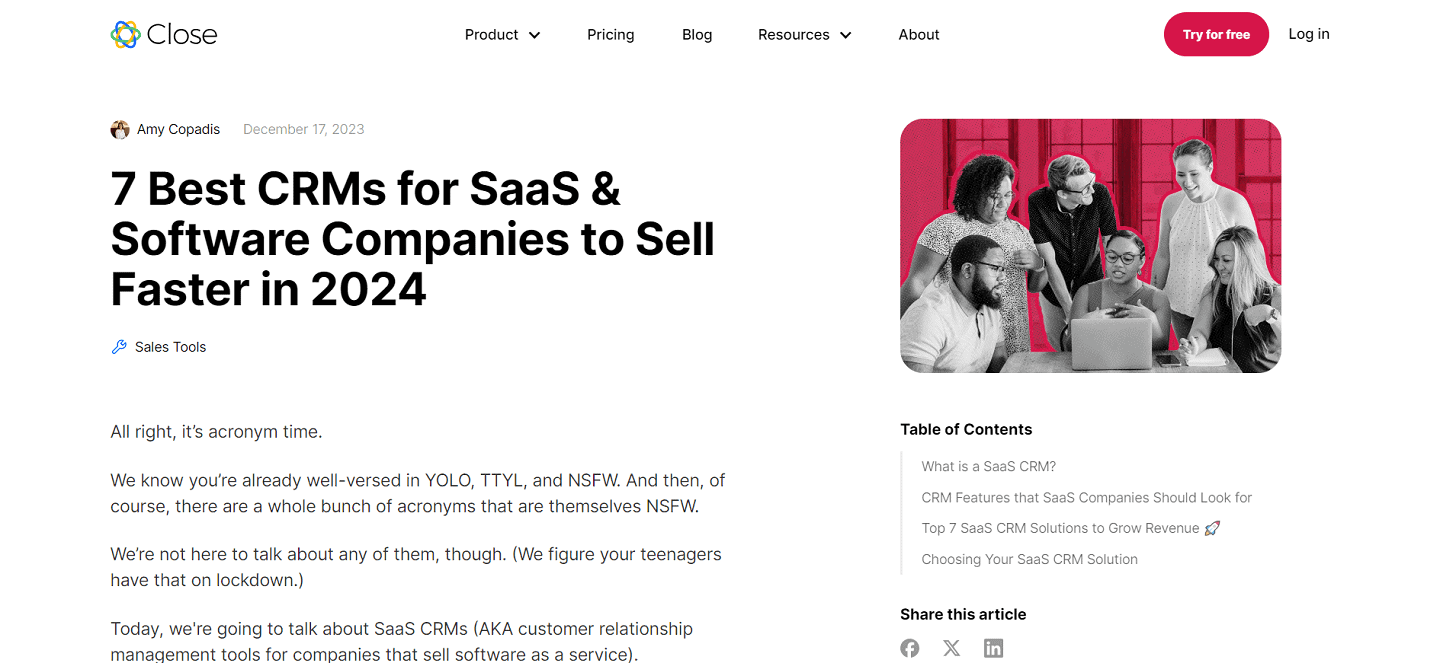Click the rocket icon beside Top 7 SaaS CRM Solutions
The image size is (1440, 663).
tap(1211, 527)
